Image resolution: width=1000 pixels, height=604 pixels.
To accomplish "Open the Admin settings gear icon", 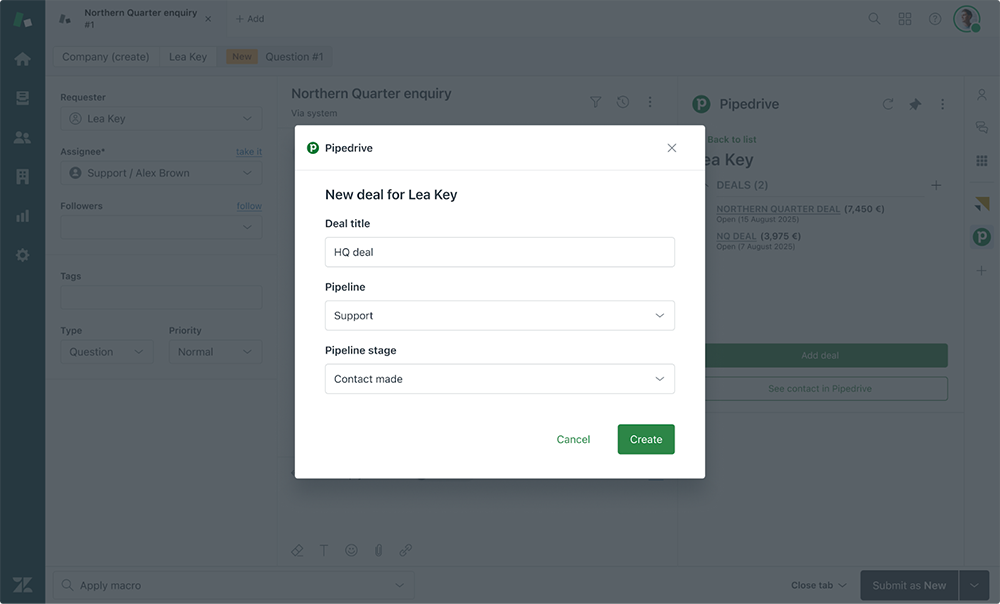I will click(22, 255).
